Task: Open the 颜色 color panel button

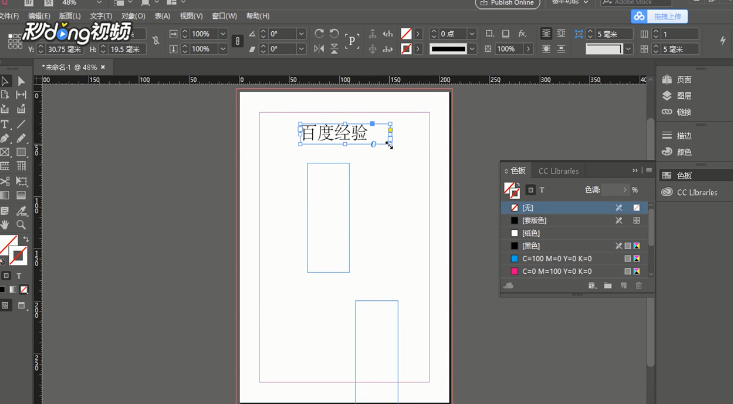Action: tap(677, 152)
